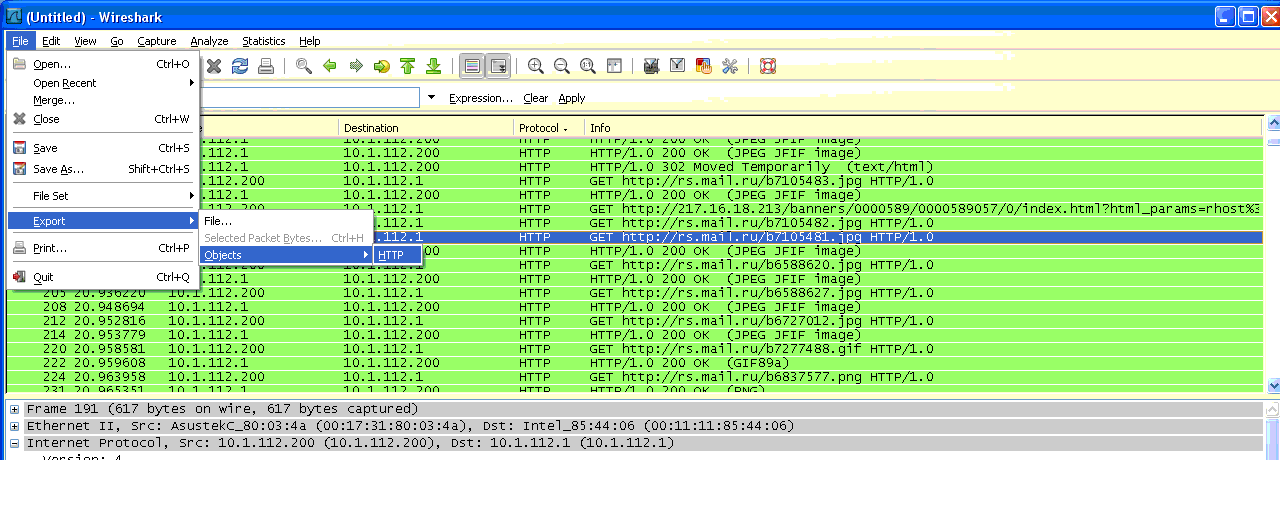Viewport: 1280px width, 512px height.
Task: Click the Reload capture file toolbar icon
Action: point(240,66)
